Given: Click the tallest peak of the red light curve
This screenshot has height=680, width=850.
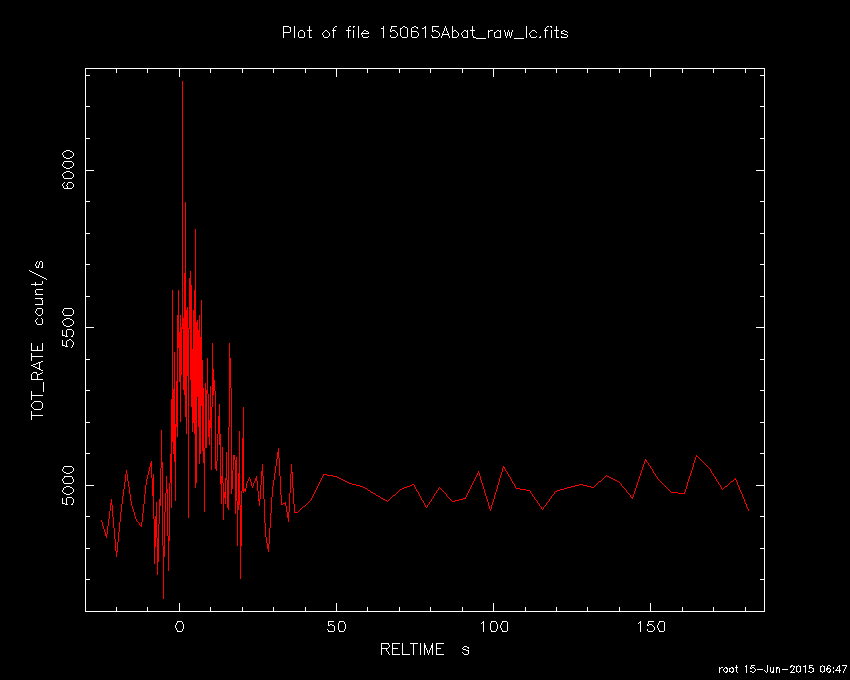Looking at the screenshot, I should 182,82.
